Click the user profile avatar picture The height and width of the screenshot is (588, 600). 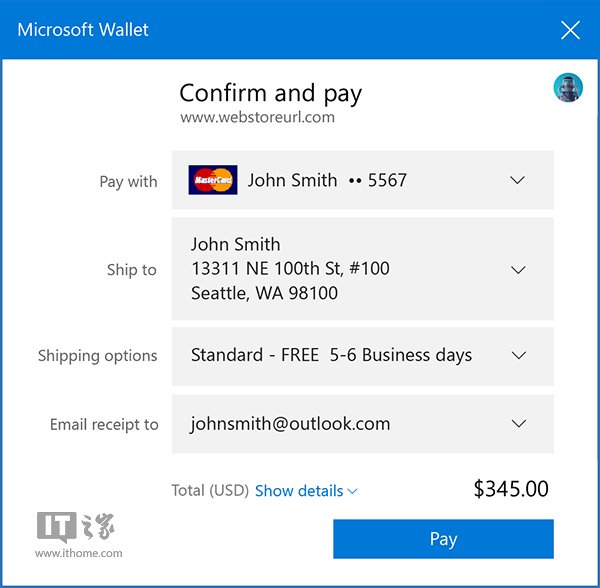568,87
